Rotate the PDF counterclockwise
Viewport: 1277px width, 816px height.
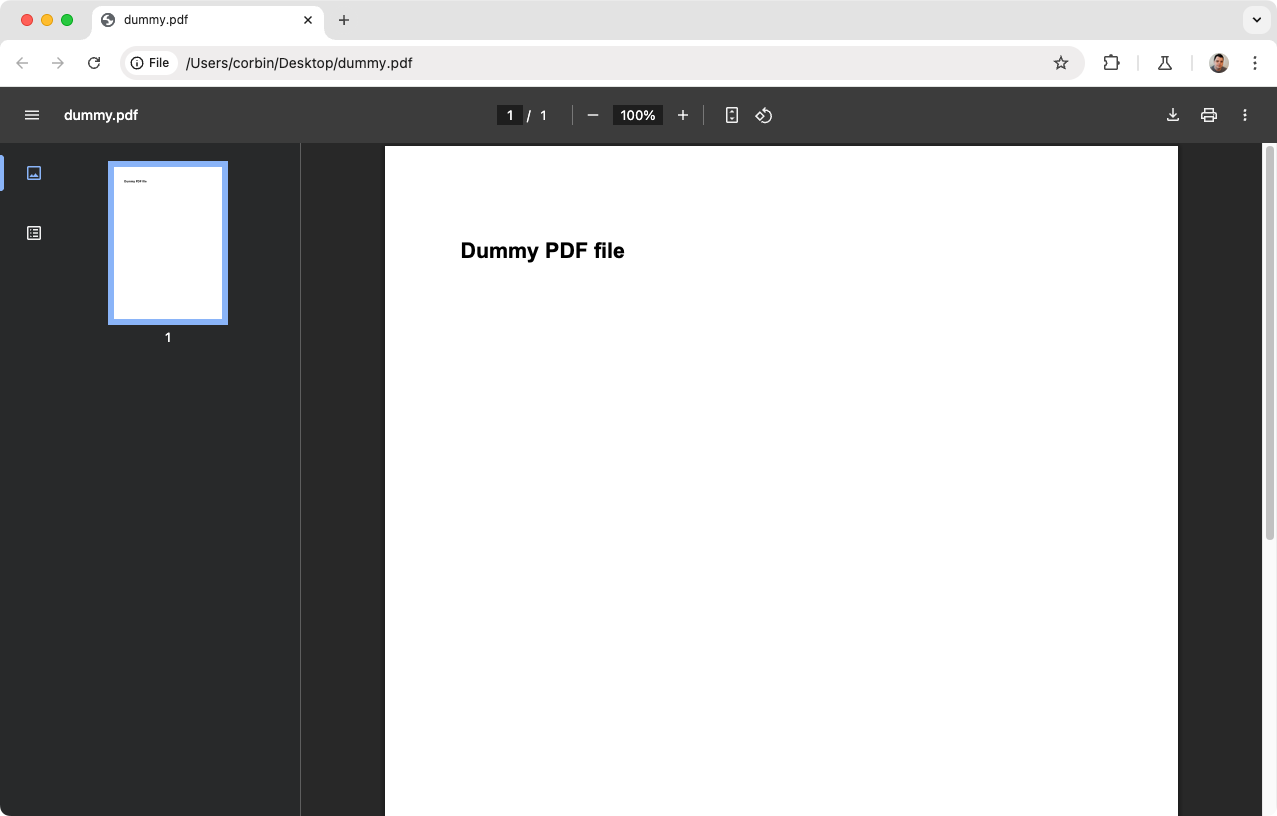[x=764, y=115]
